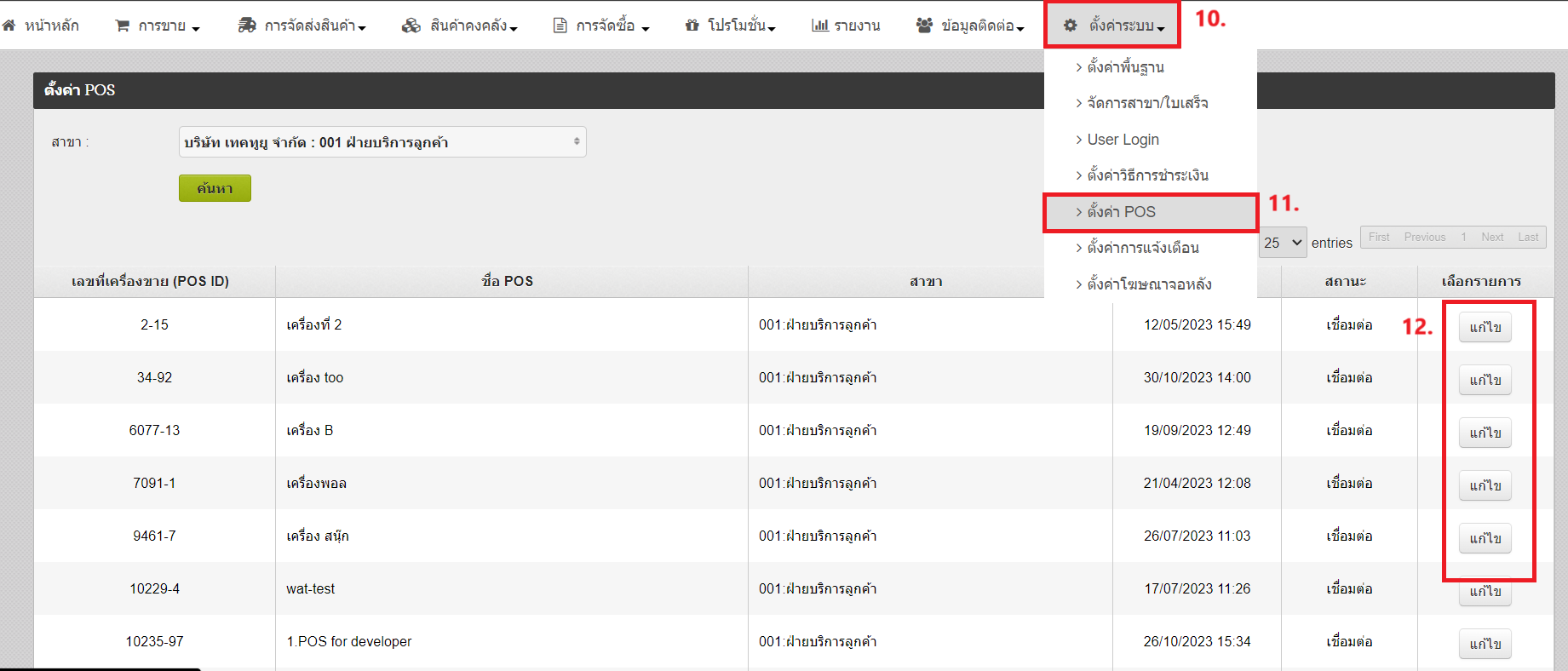Click the gear icon for ตั้งค่าระบบ
This screenshot has width=1568, height=671.
[1071, 26]
